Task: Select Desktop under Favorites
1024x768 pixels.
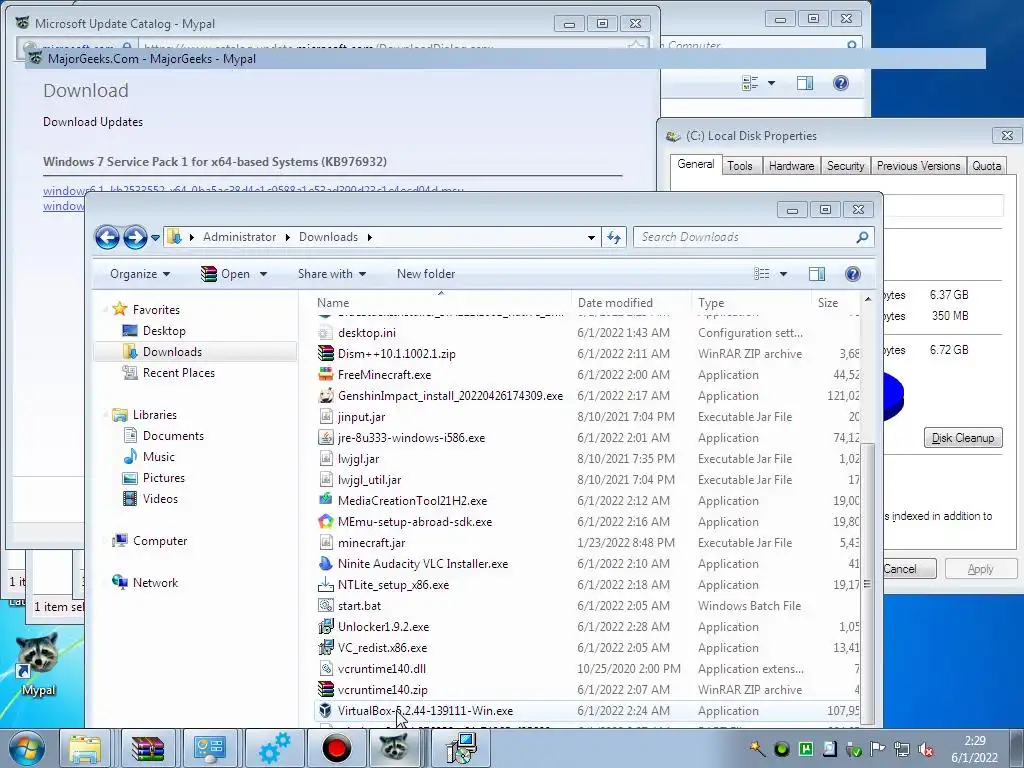Action: 164,330
